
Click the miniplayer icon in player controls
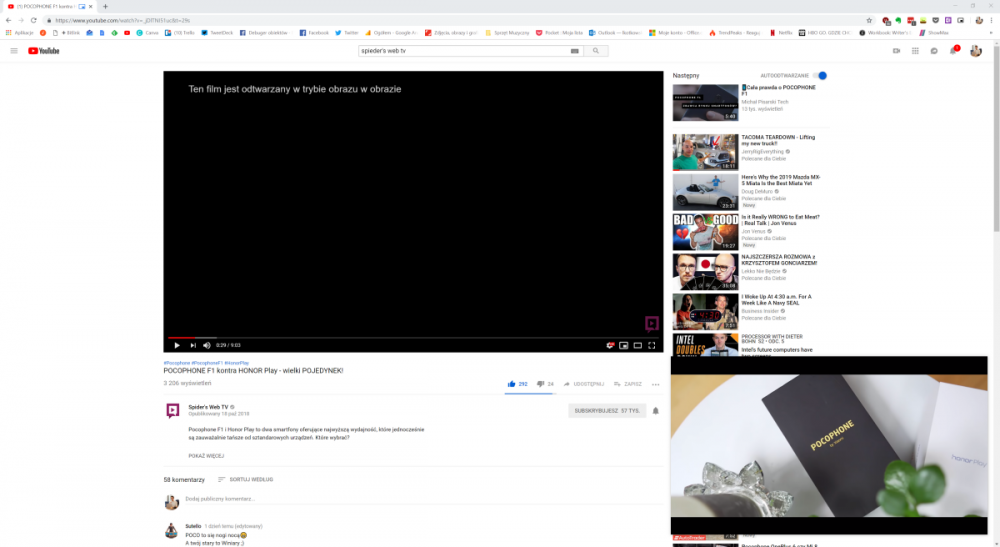(624, 346)
